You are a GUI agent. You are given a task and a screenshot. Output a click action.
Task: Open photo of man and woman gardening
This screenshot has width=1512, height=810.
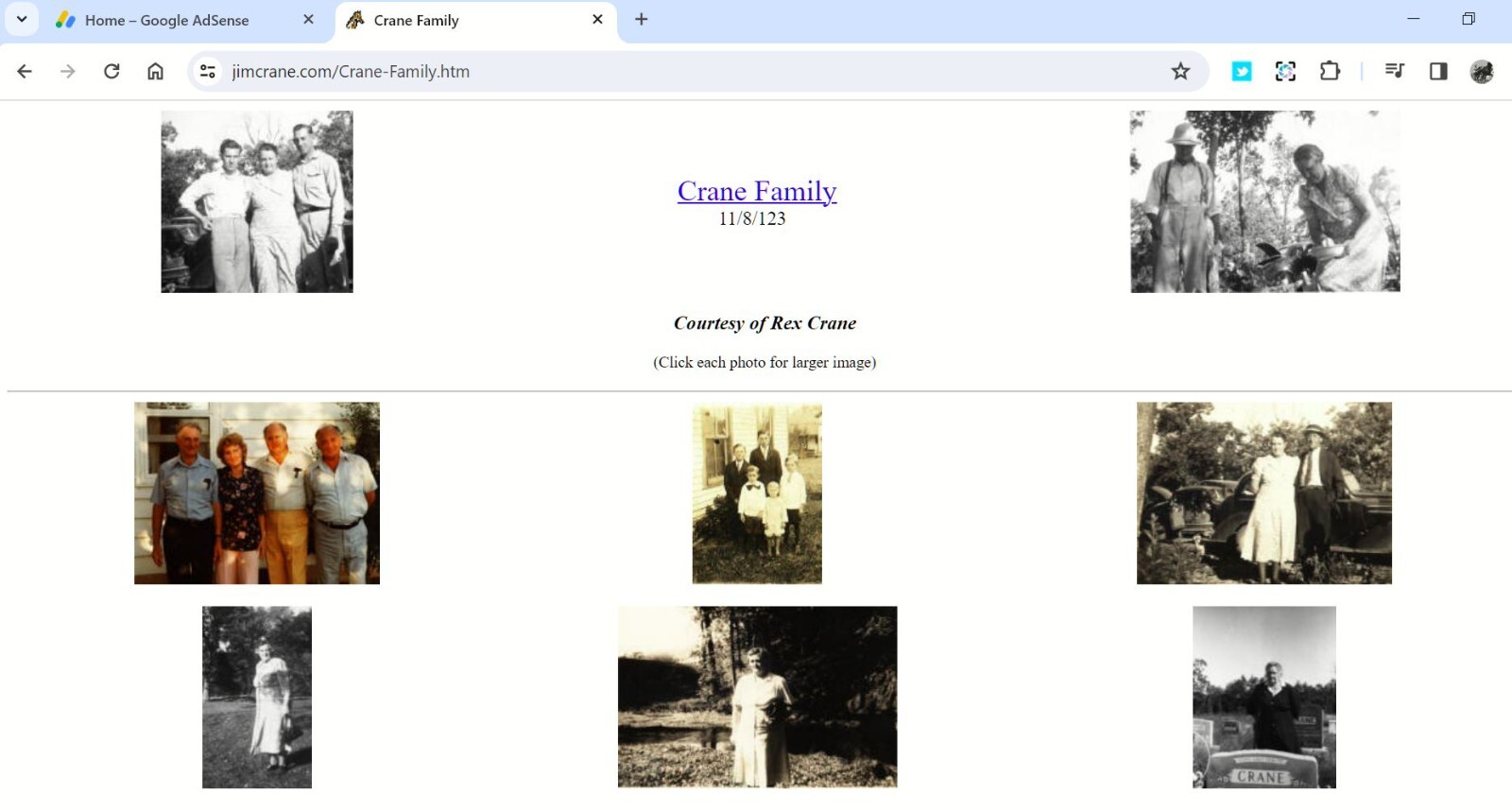pyautogui.click(x=1265, y=201)
